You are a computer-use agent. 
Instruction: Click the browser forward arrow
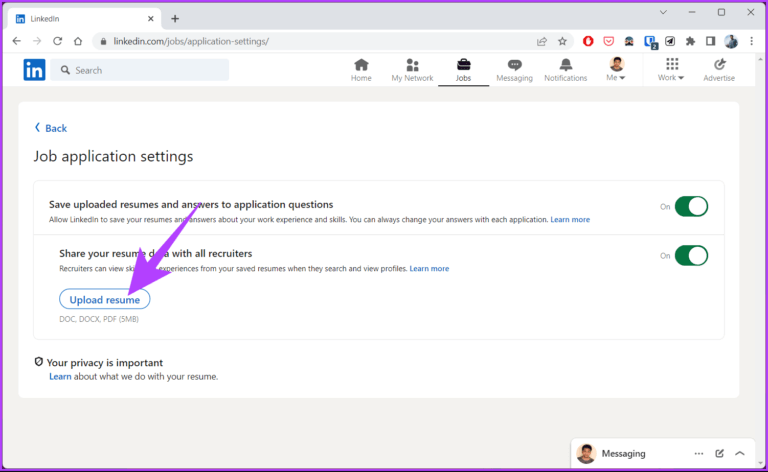[x=37, y=41]
